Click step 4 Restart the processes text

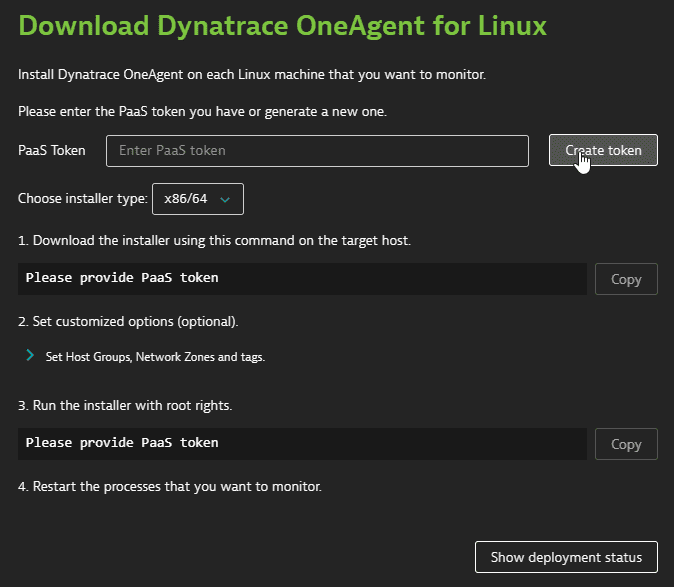pyautogui.click(x=170, y=486)
